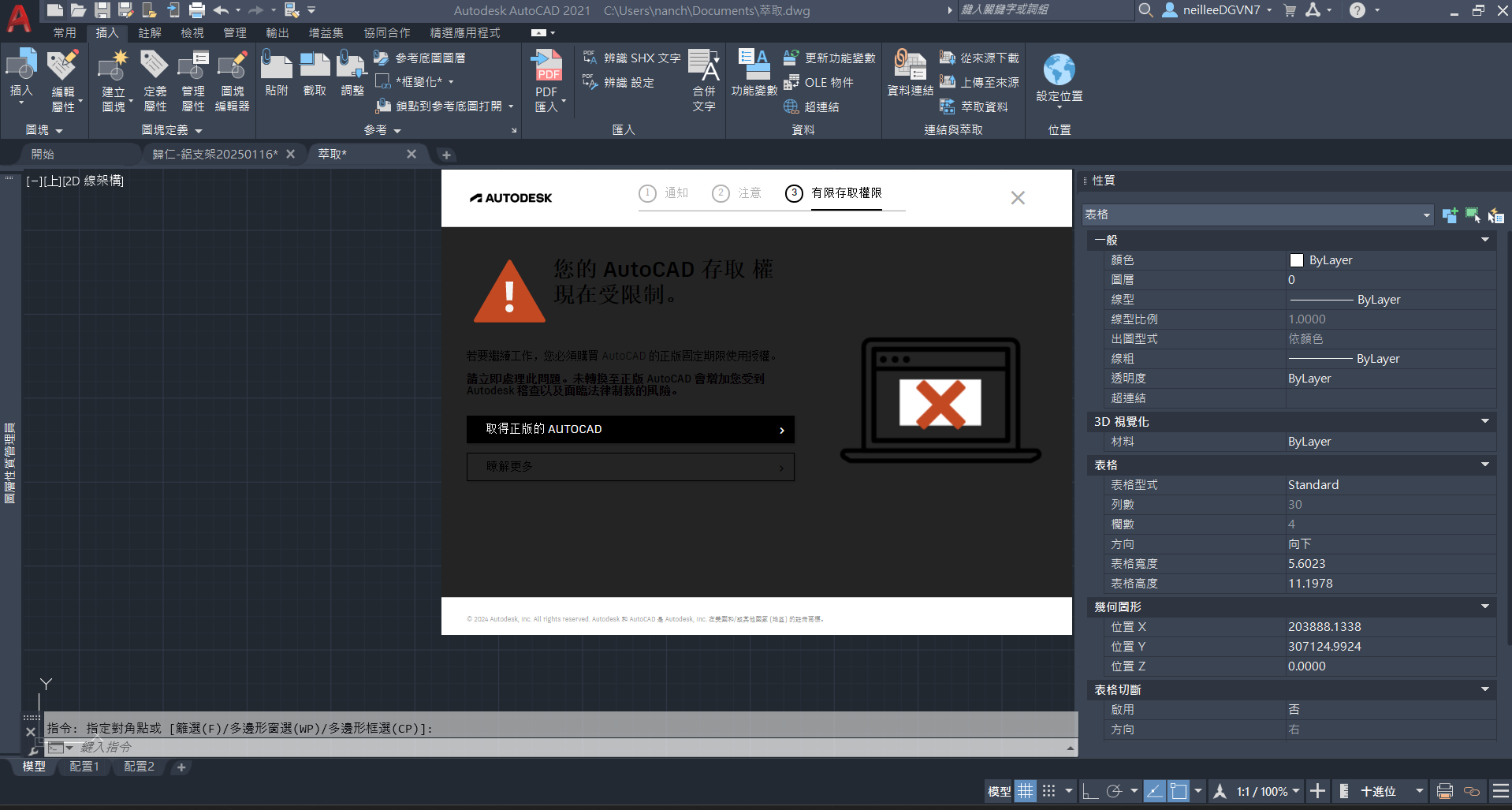
Task: Toggle snap mode dots icon in status bar
Action: click(1049, 791)
